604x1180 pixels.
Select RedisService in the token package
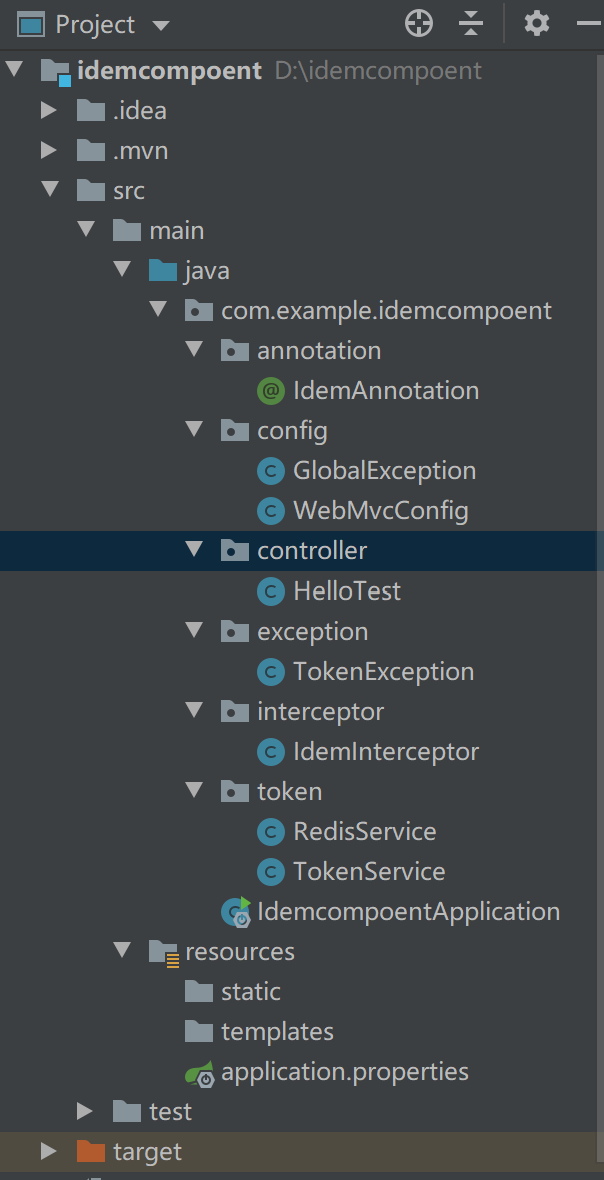coord(364,831)
